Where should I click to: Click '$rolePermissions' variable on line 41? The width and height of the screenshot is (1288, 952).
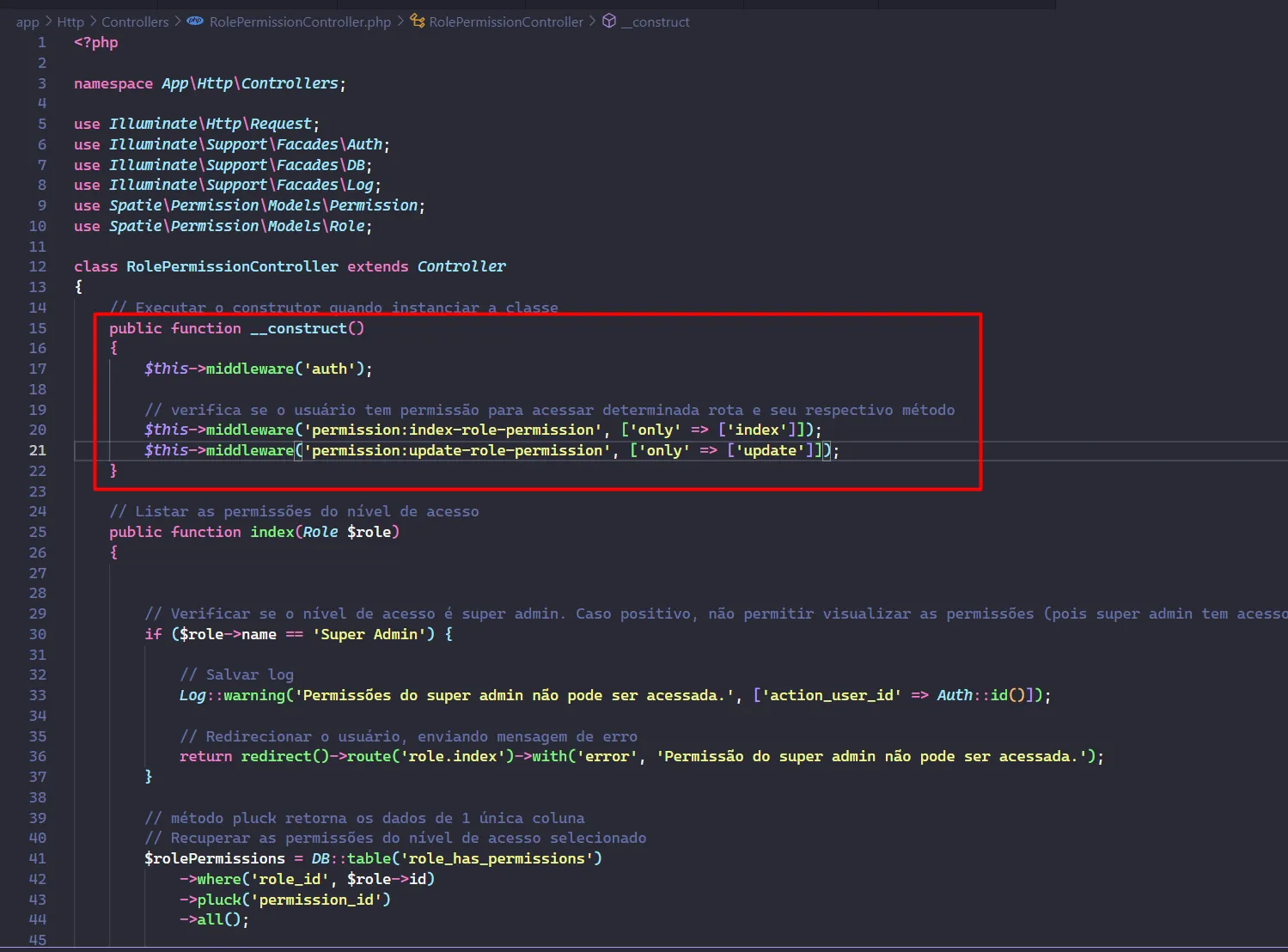(x=214, y=858)
